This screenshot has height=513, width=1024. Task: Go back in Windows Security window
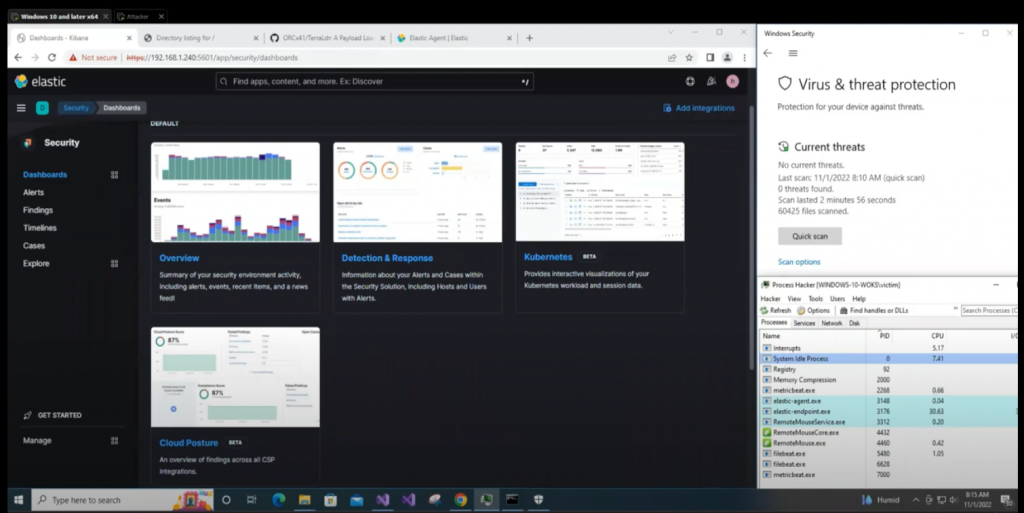768,53
